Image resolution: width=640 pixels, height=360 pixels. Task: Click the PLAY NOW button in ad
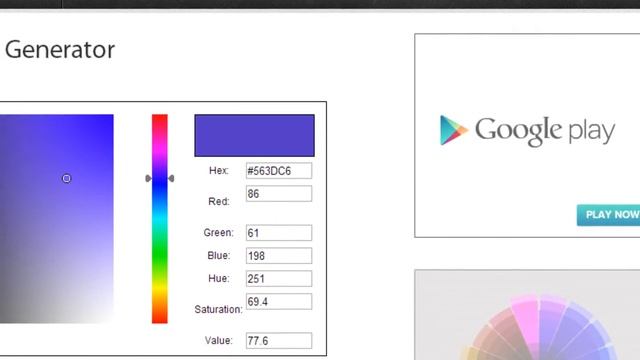pos(609,215)
